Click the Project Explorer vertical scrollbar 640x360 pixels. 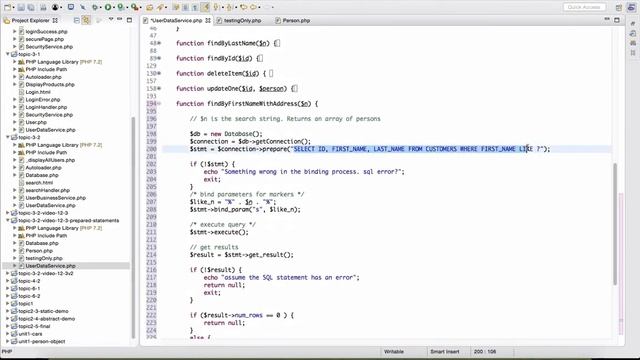pyautogui.click(x=133, y=227)
